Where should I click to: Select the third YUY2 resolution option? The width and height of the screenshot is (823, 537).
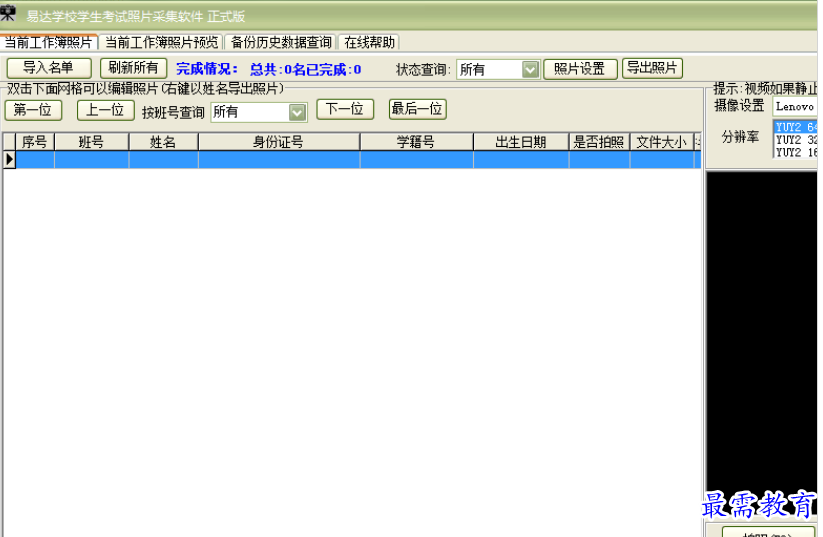coord(796,152)
